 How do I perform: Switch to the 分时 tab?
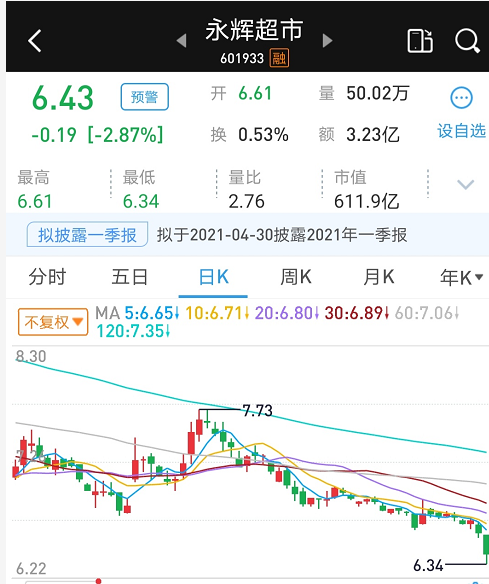pyautogui.click(x=48, y=277)
